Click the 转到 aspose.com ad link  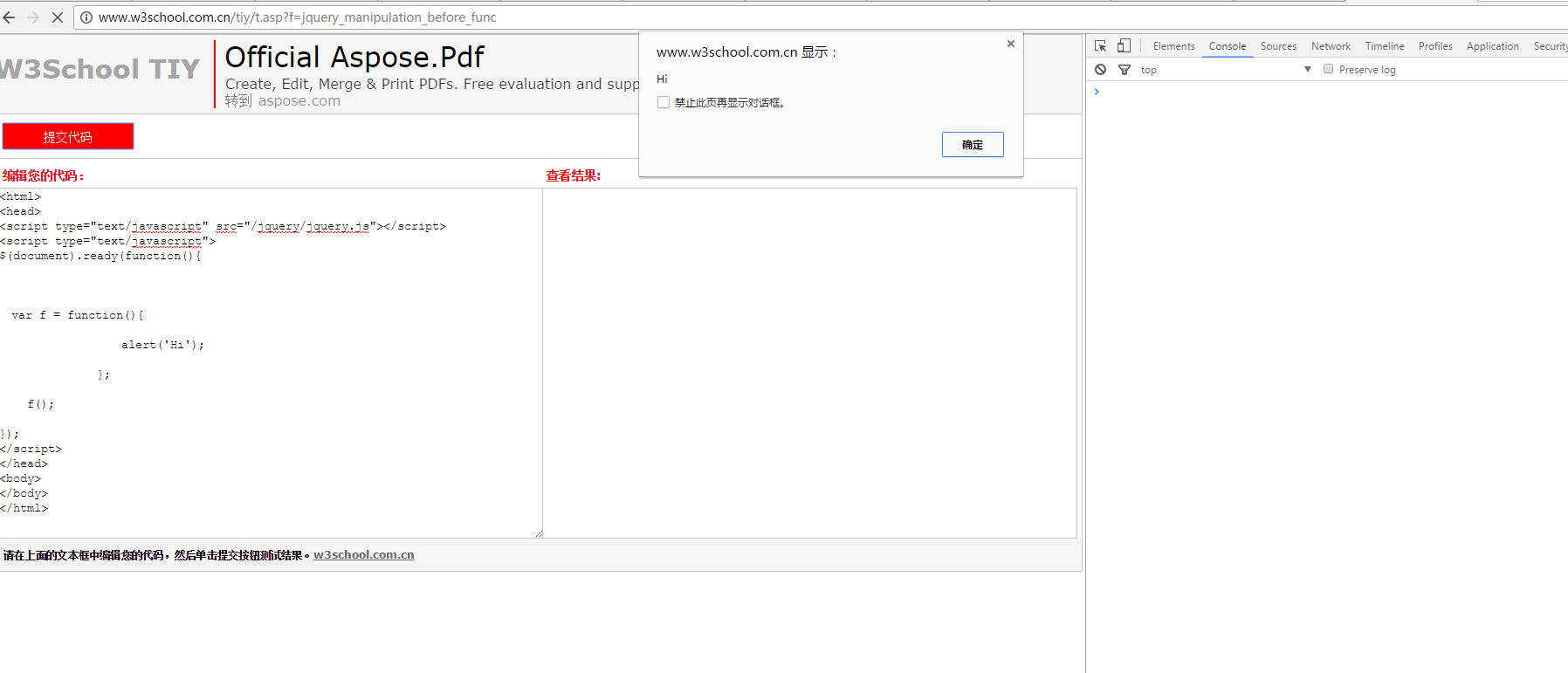point(283,100)
